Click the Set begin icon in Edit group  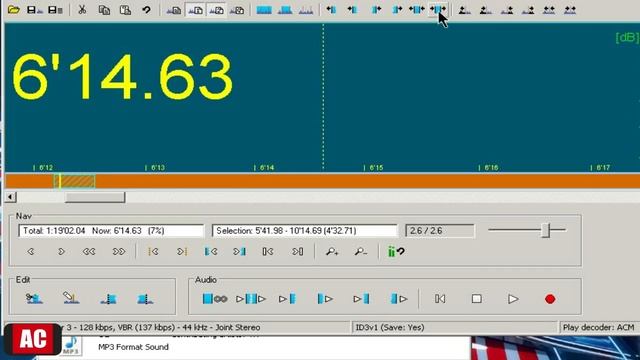109,299
